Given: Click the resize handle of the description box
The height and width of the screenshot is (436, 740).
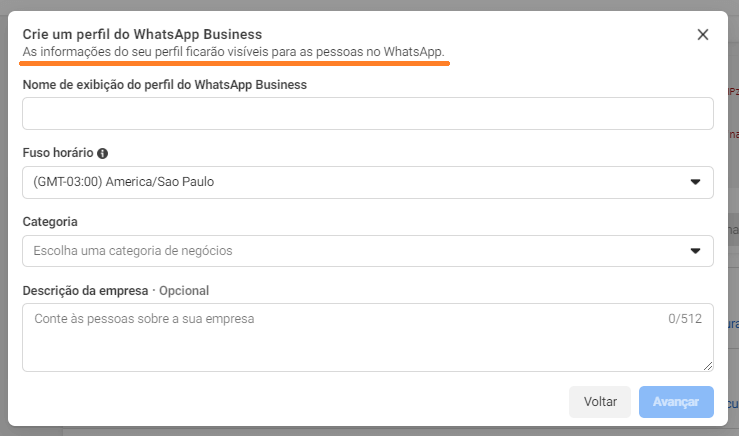Looking at the screenshot, I should 708,366.
